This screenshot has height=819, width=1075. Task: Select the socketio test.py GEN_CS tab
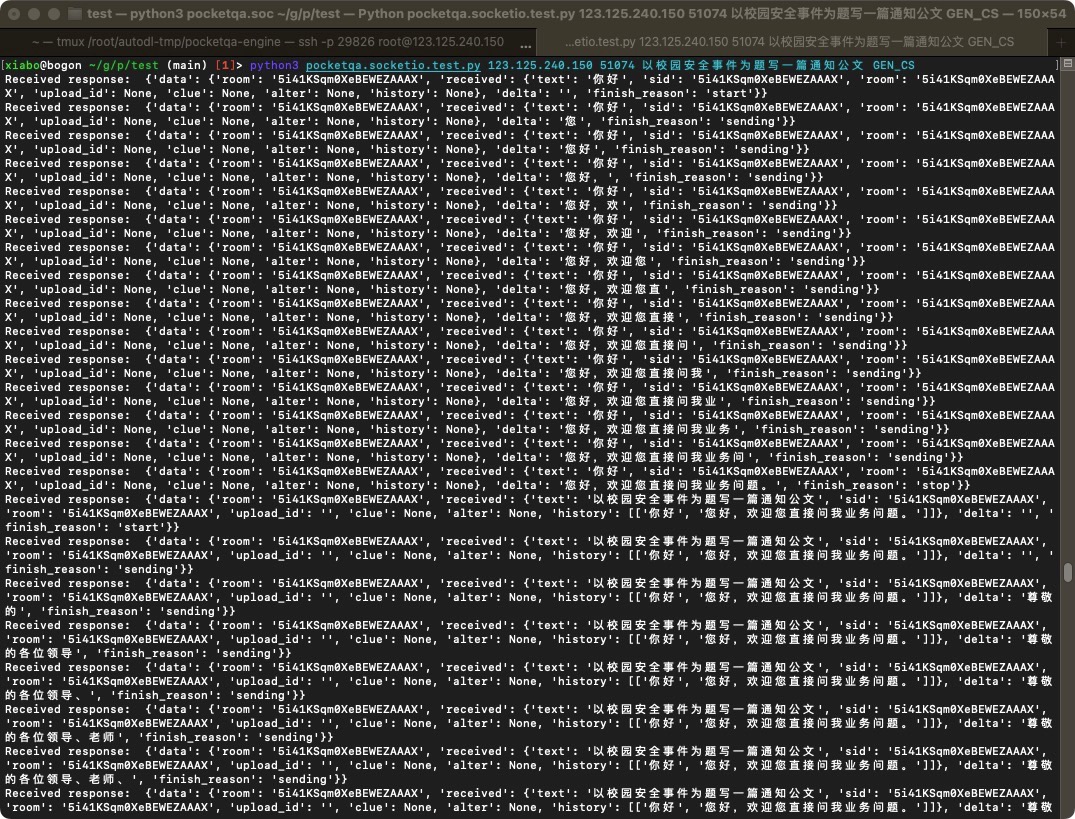789,43
